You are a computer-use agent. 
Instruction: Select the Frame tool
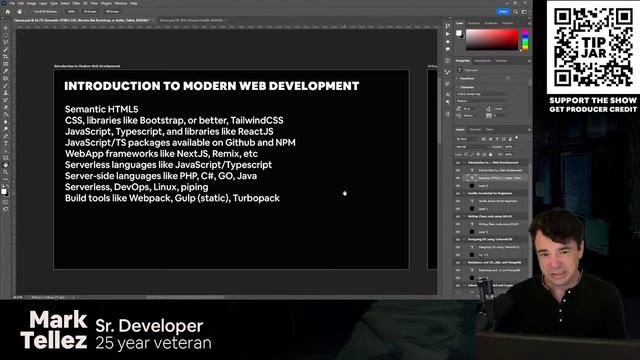point(5,64)
